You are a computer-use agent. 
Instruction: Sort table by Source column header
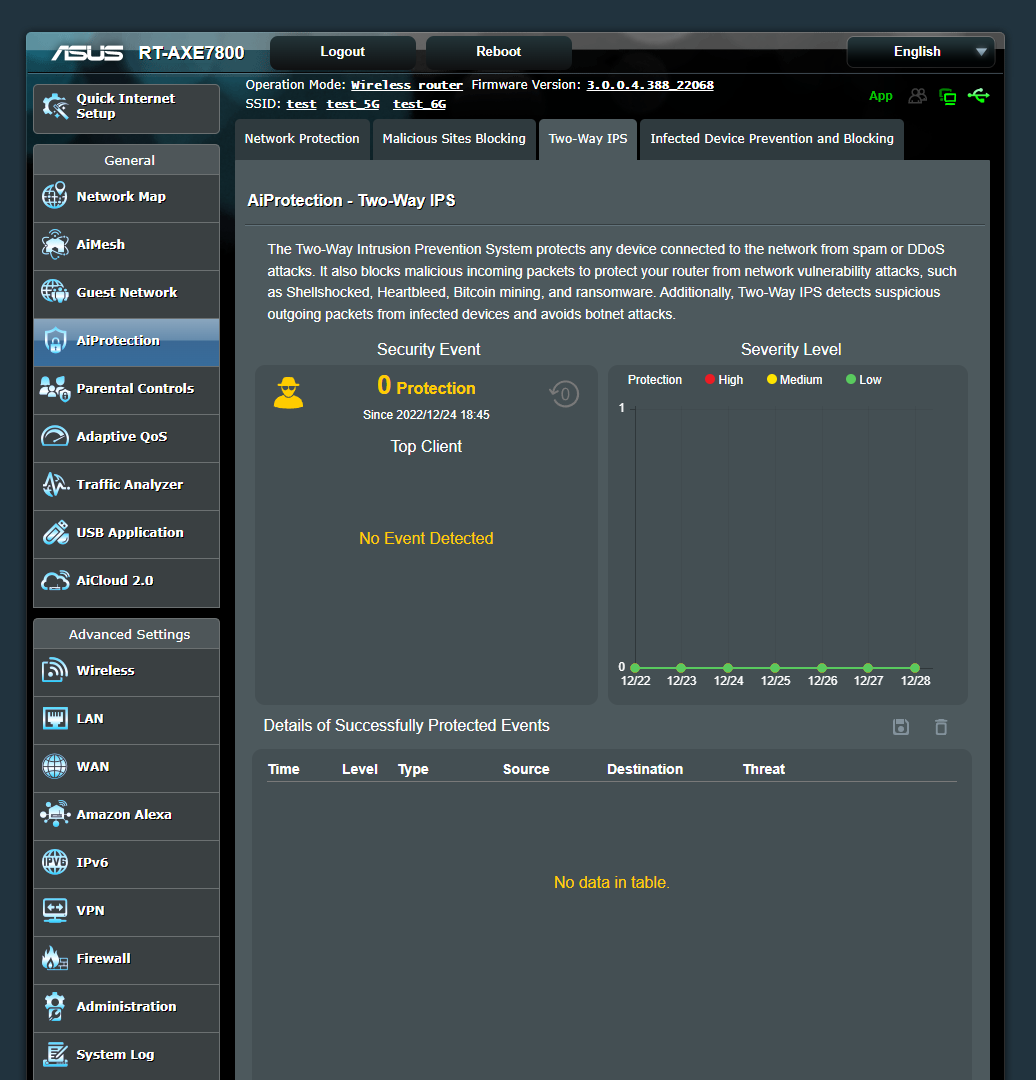point(526,769)
